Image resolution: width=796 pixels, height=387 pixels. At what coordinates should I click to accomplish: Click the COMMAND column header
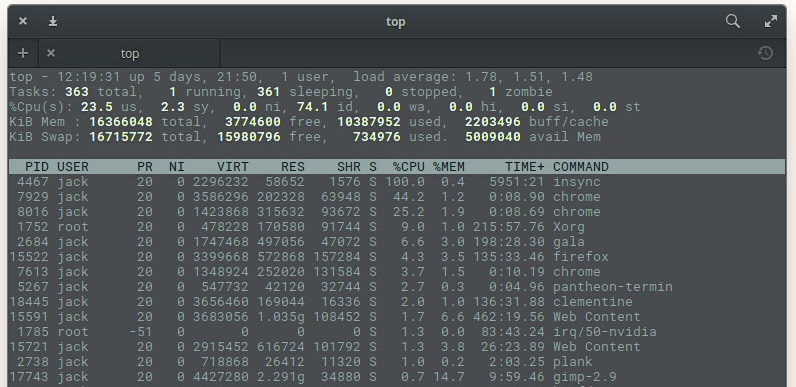click(581, 167)
